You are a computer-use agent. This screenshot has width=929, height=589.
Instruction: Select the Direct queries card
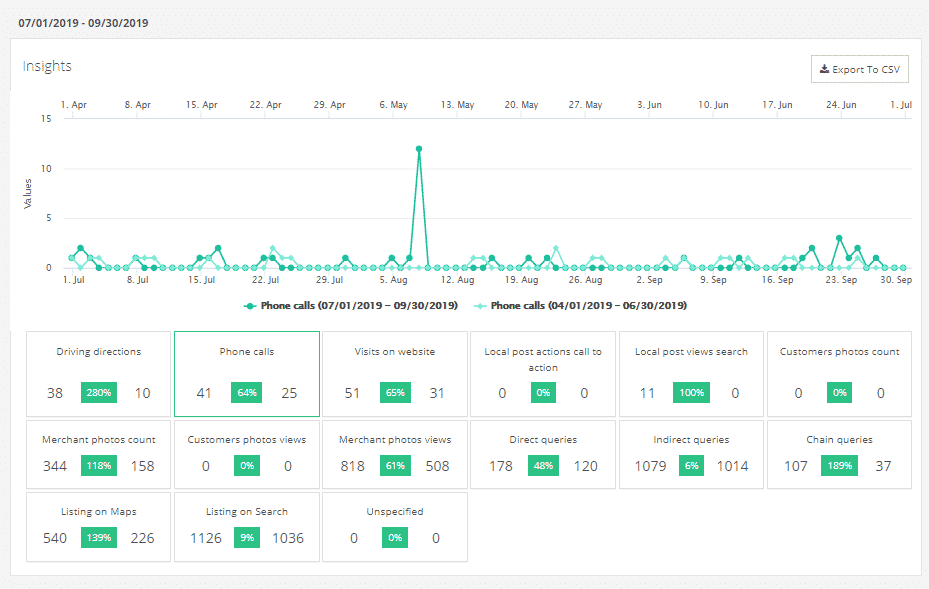(x=543, y=455)
